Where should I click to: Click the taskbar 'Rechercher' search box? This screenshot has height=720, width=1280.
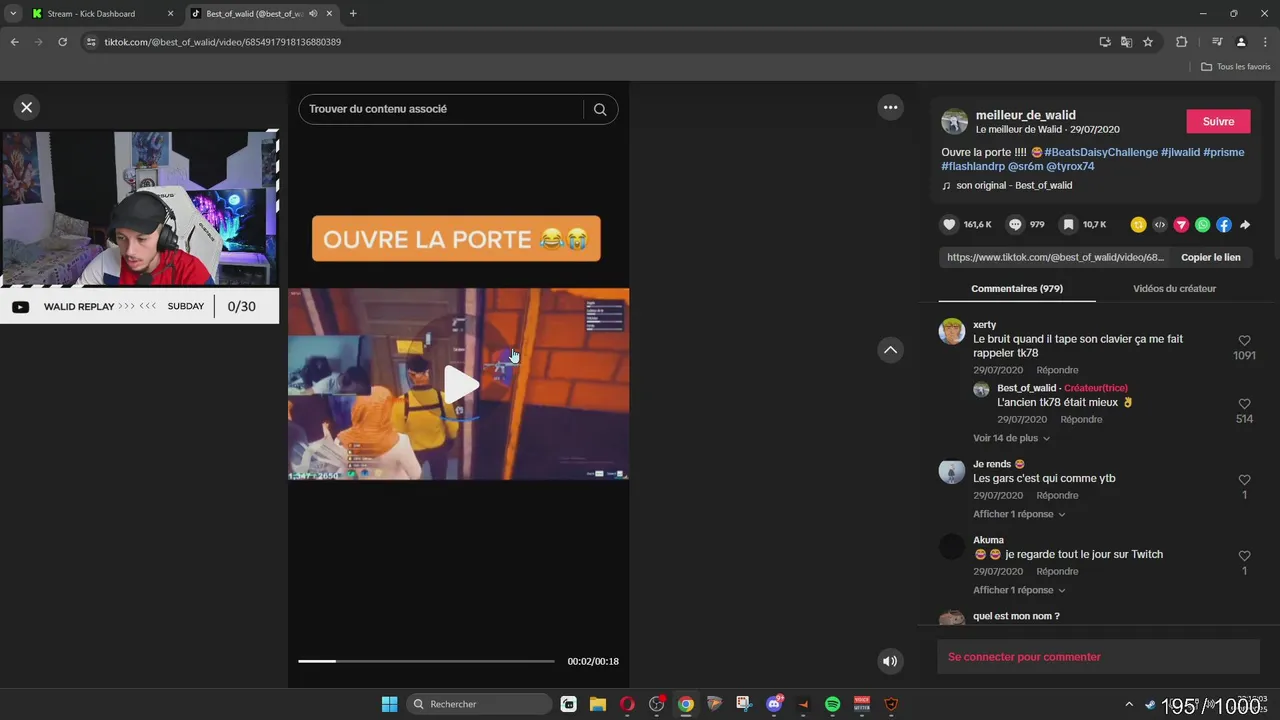pyautogui.click(x=480, y=704)
